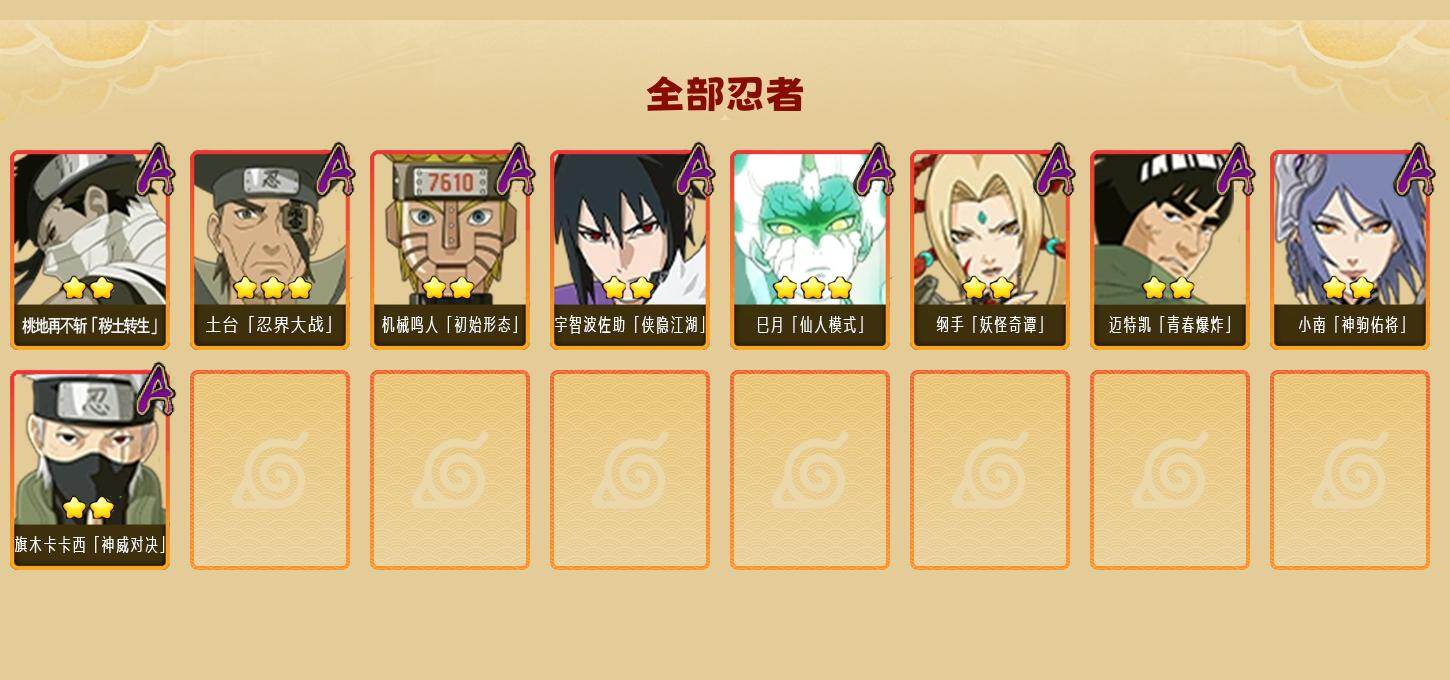1450x680 pixels.
Task: Click the 宇智波佐助「侠隐江湖」portrait
Action: click(630, 250)
